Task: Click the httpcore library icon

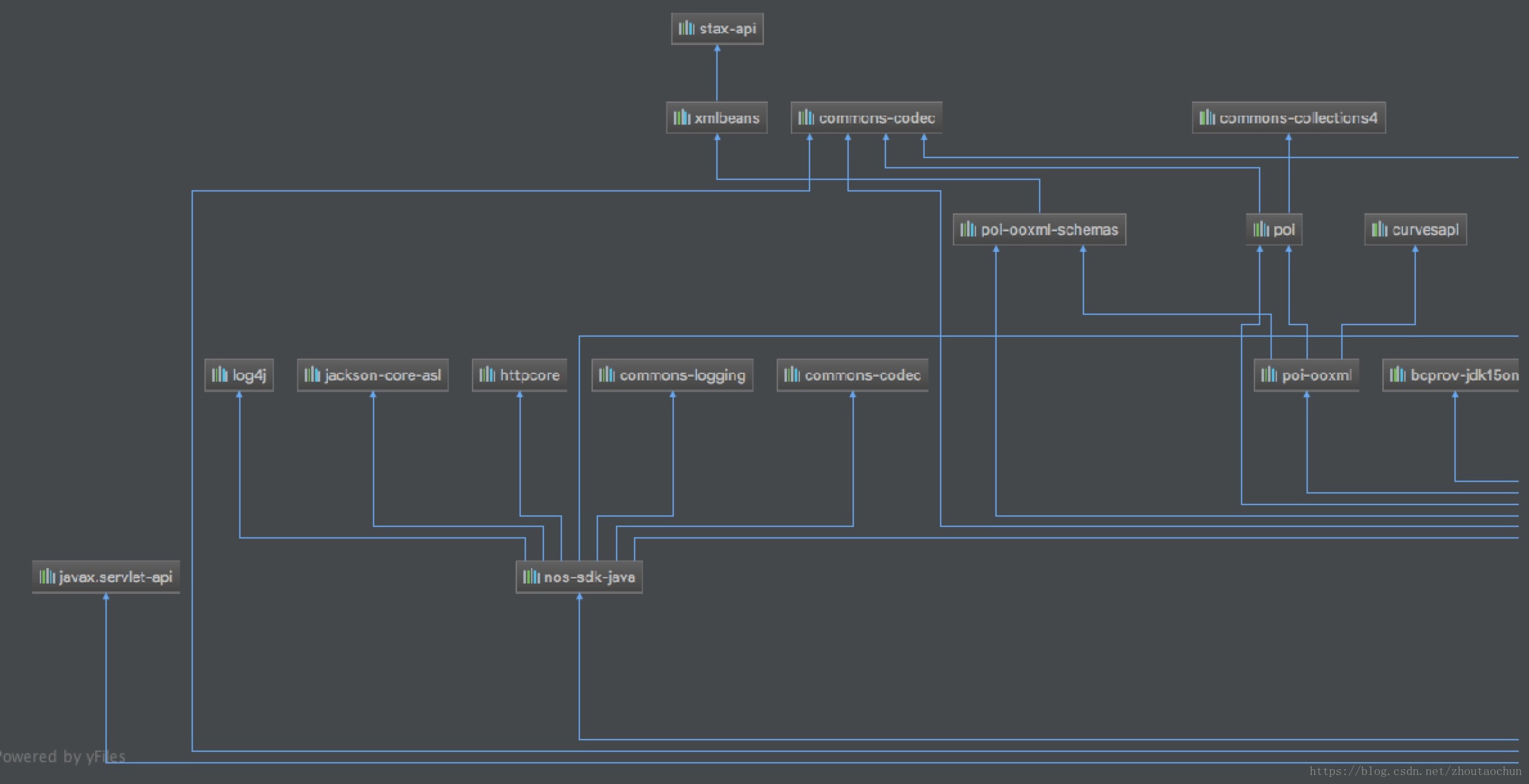Action: (487, 375)
